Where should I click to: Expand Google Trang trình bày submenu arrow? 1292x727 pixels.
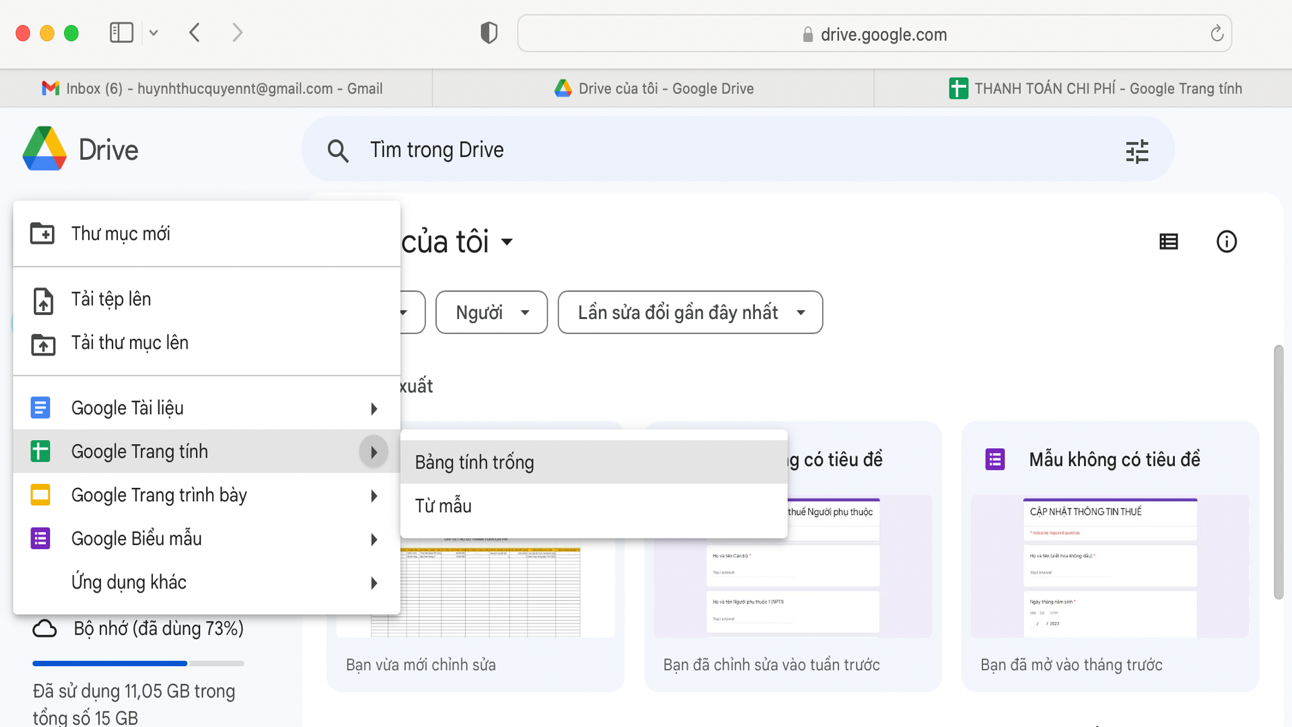pos(373,496)
